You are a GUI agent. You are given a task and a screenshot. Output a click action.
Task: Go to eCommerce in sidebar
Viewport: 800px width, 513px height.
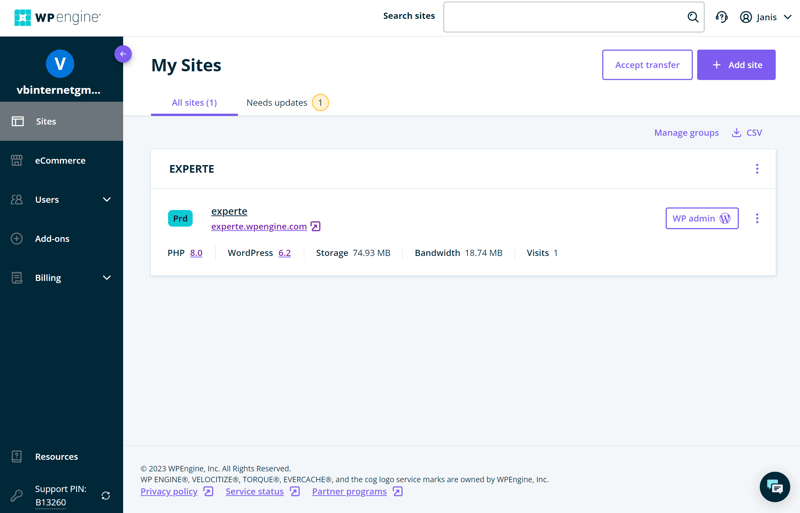60,160
